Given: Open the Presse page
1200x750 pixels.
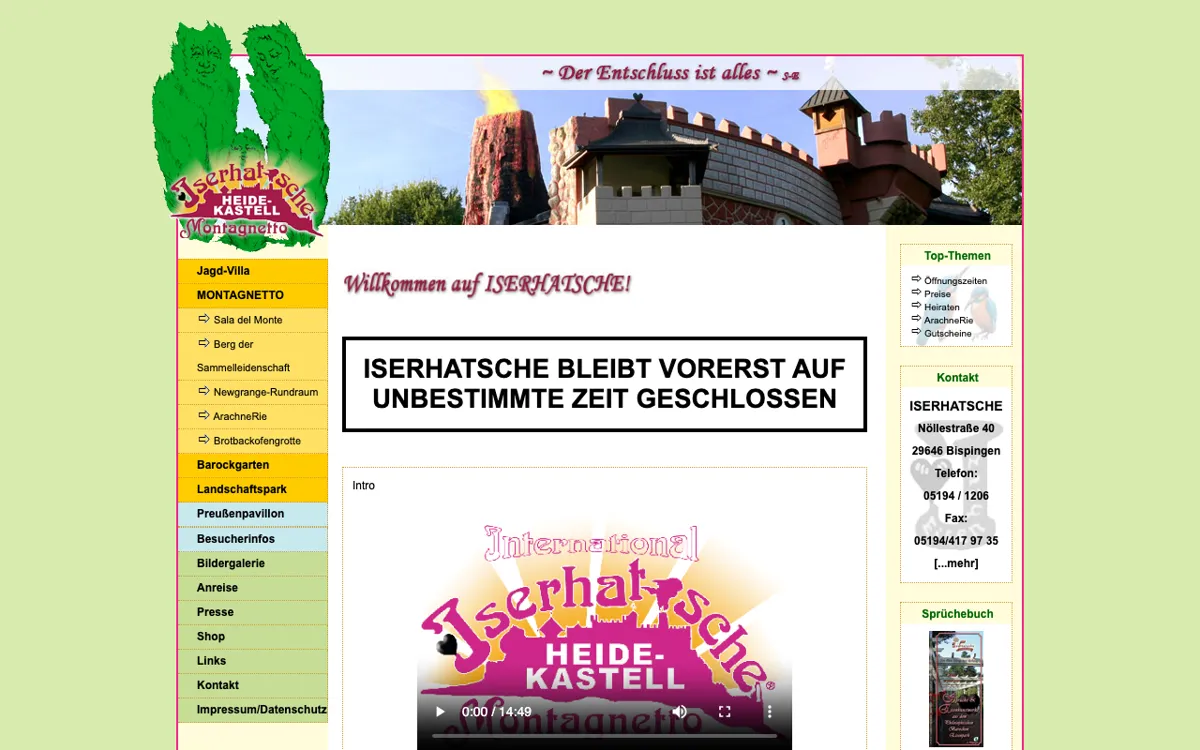Looking at the screenshot, I should tap(252, 612).
